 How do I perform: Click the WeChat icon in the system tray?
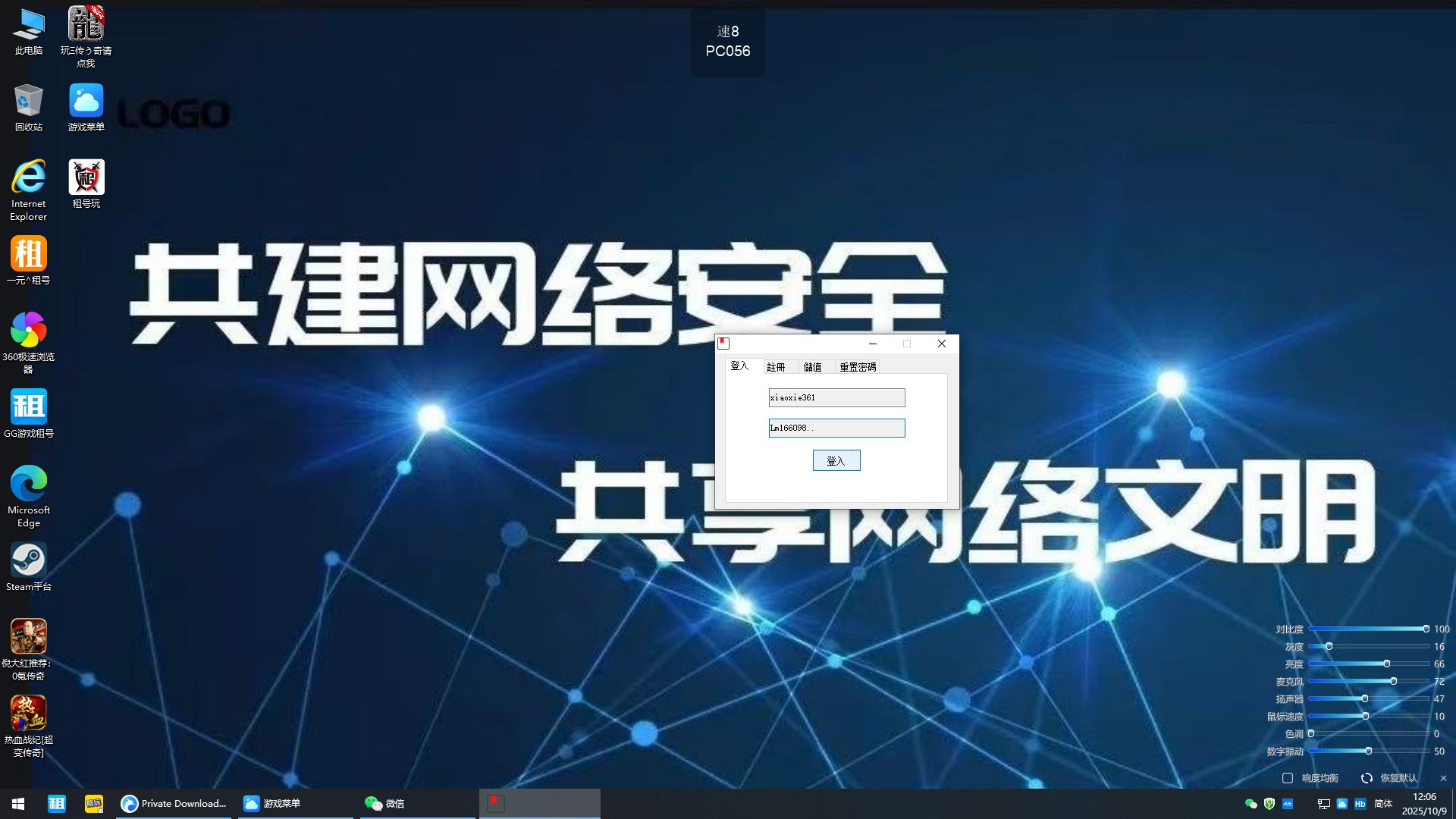tap(1250, 804)
